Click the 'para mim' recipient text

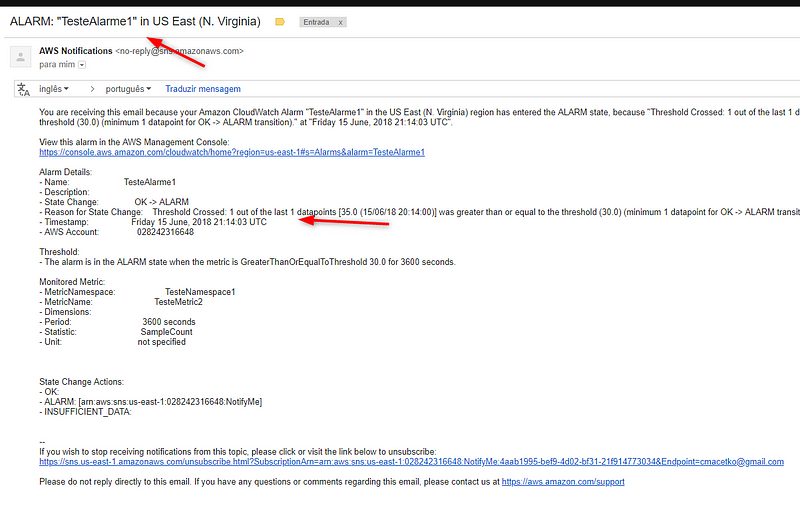coord(57,65)
